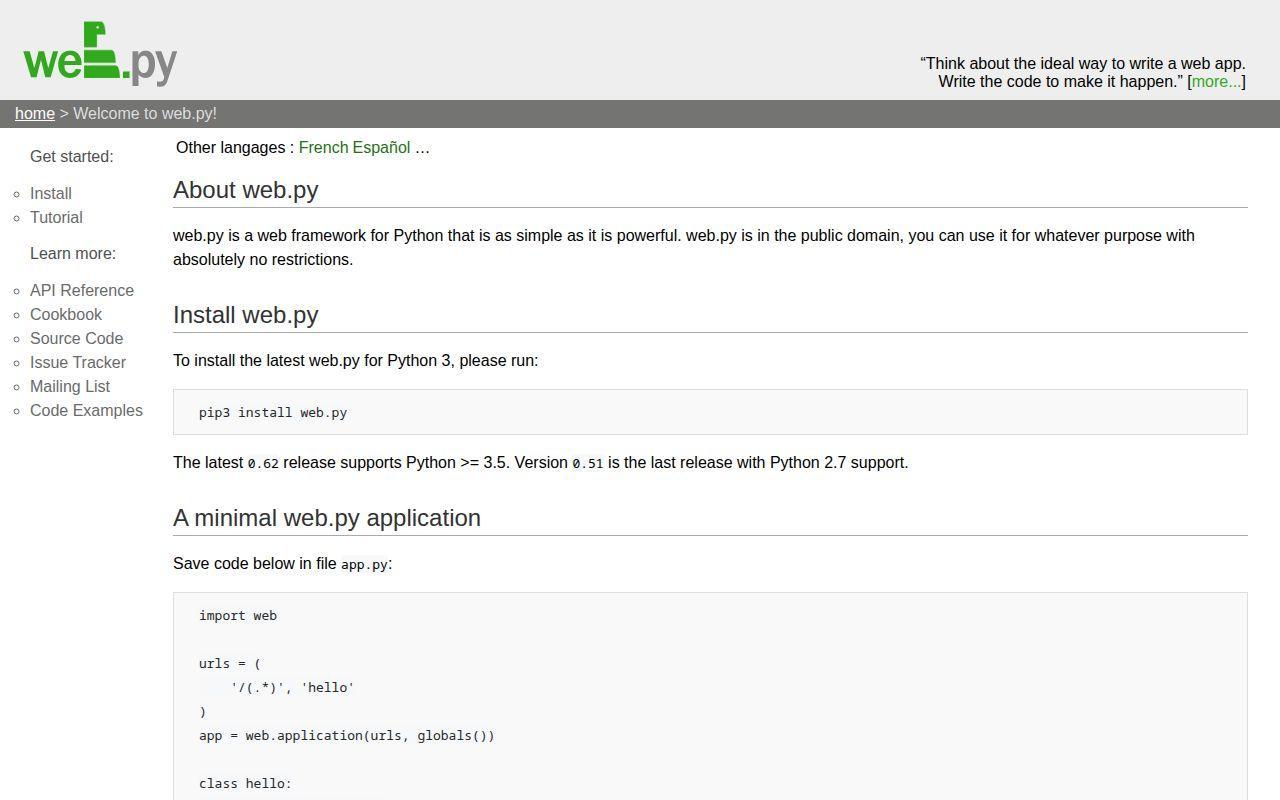The image size is (1280, 800).
Task: Open the Cookbook page
Action: pos(66,315)
